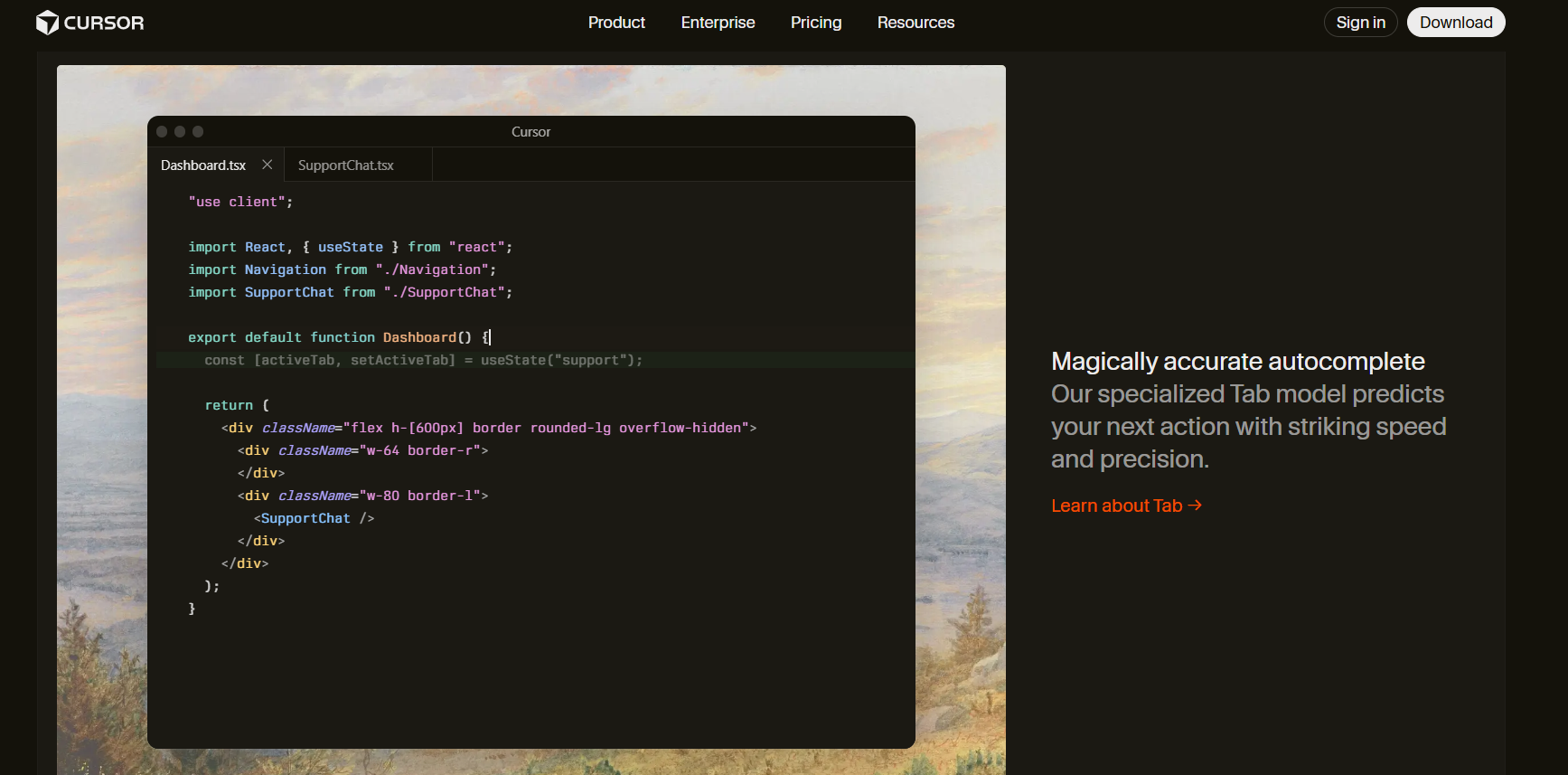
Task: Click the Magically accurate autocomplete heading
Action: tap(1237, 362)
